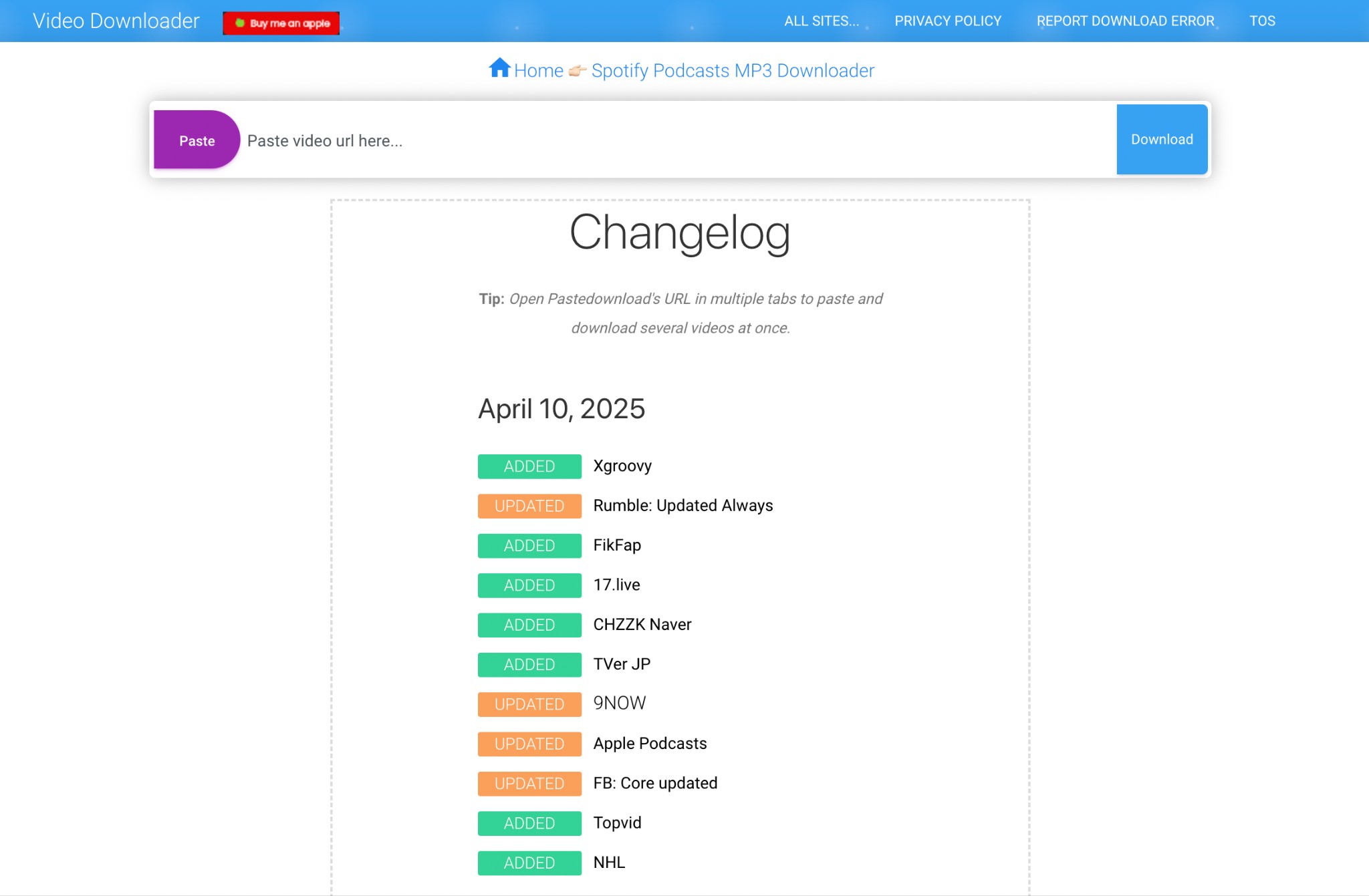This screenshot has width=1369, height=896.
Task: Click the CHZZK Naver entry
Action: [x=642, y=624]
